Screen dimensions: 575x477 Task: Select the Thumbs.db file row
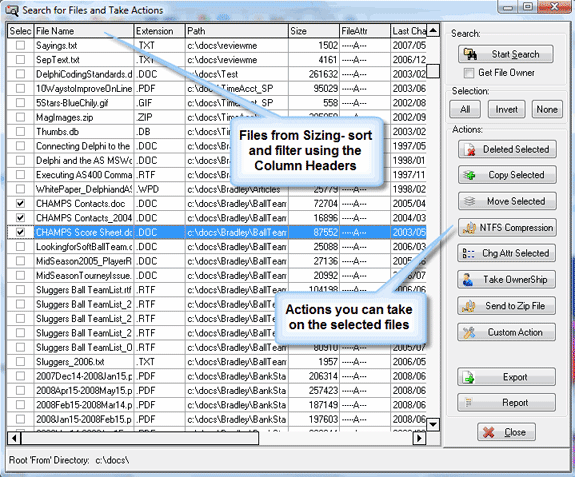coord(216,131)
